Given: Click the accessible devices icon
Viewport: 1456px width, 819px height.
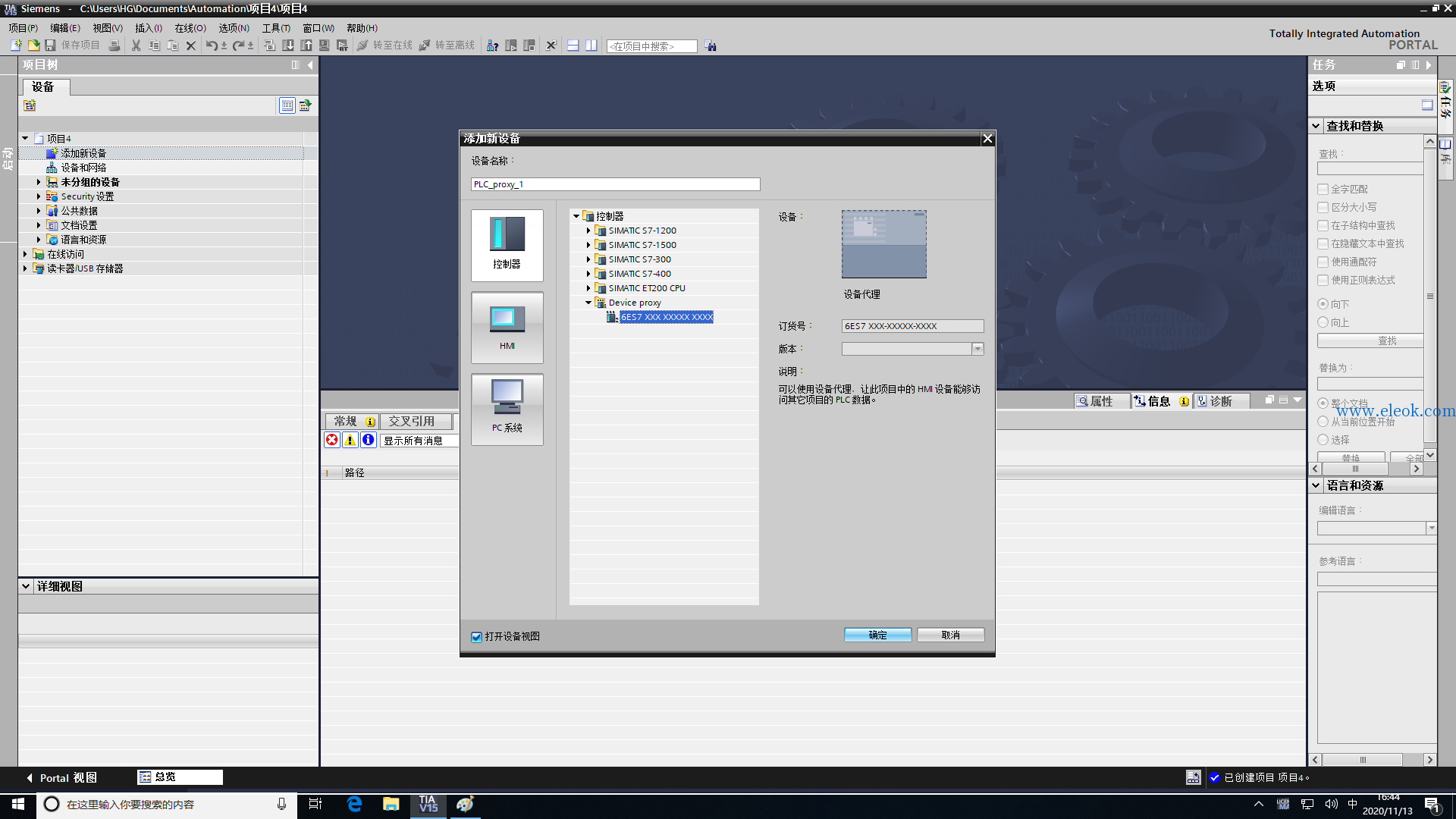Looking at the screenshot, I should click(493, 45).
